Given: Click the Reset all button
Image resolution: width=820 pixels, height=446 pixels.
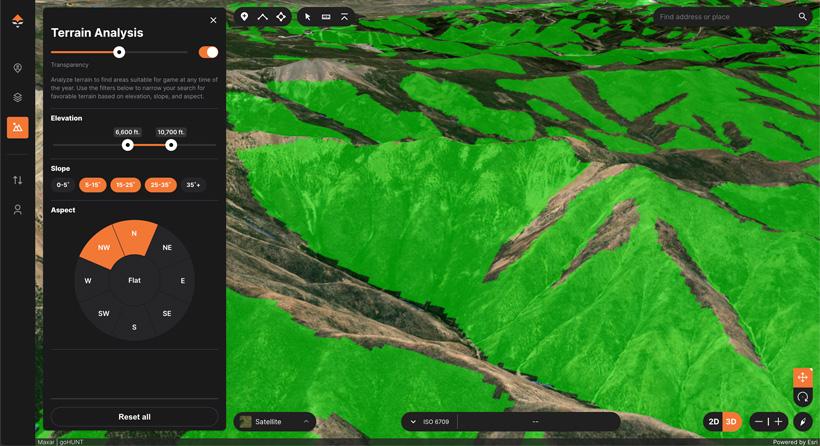Looking at the screenshot, I should coord(134,417).
